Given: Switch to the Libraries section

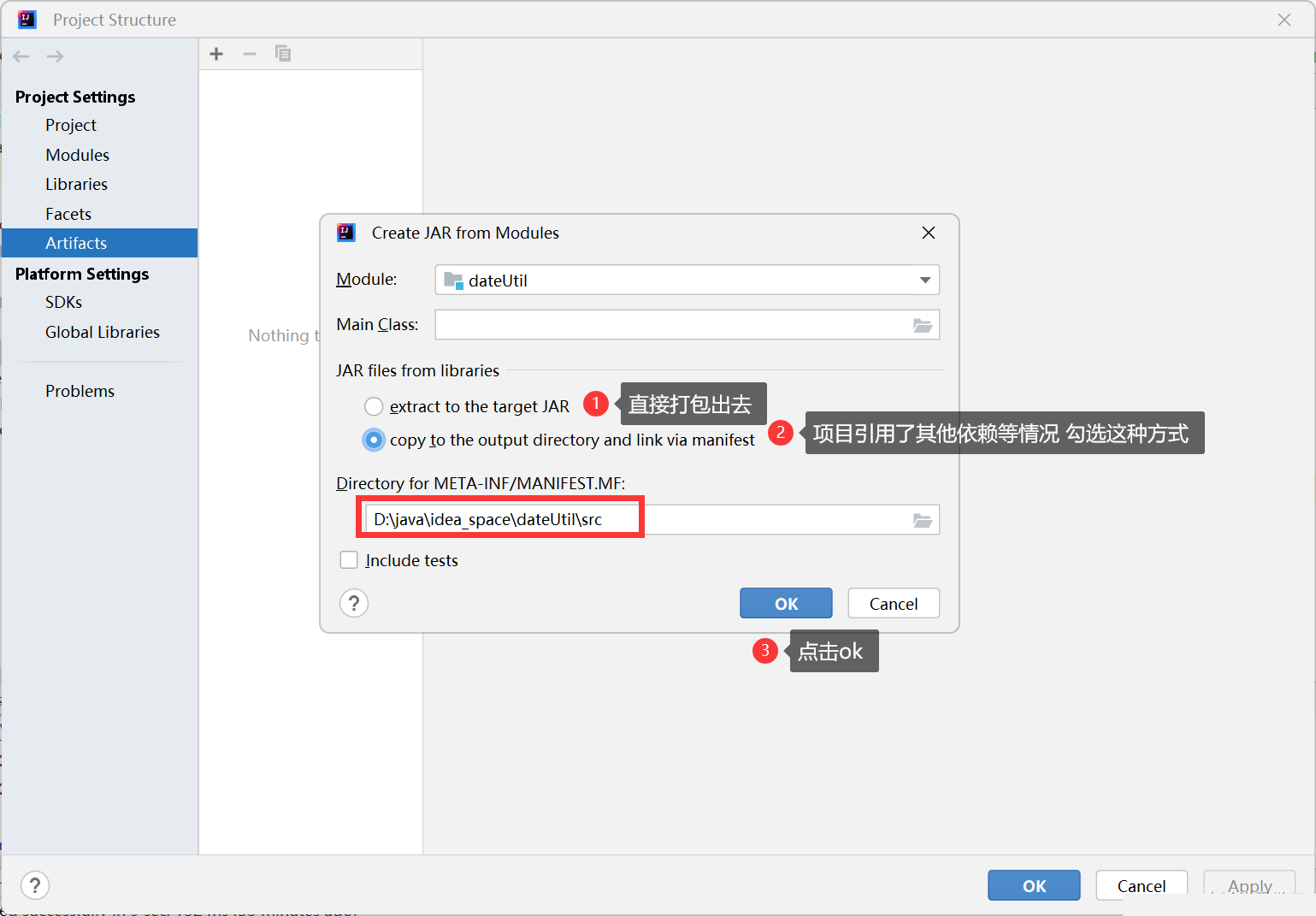Looking at the screenshot, I should coord(76,184).
